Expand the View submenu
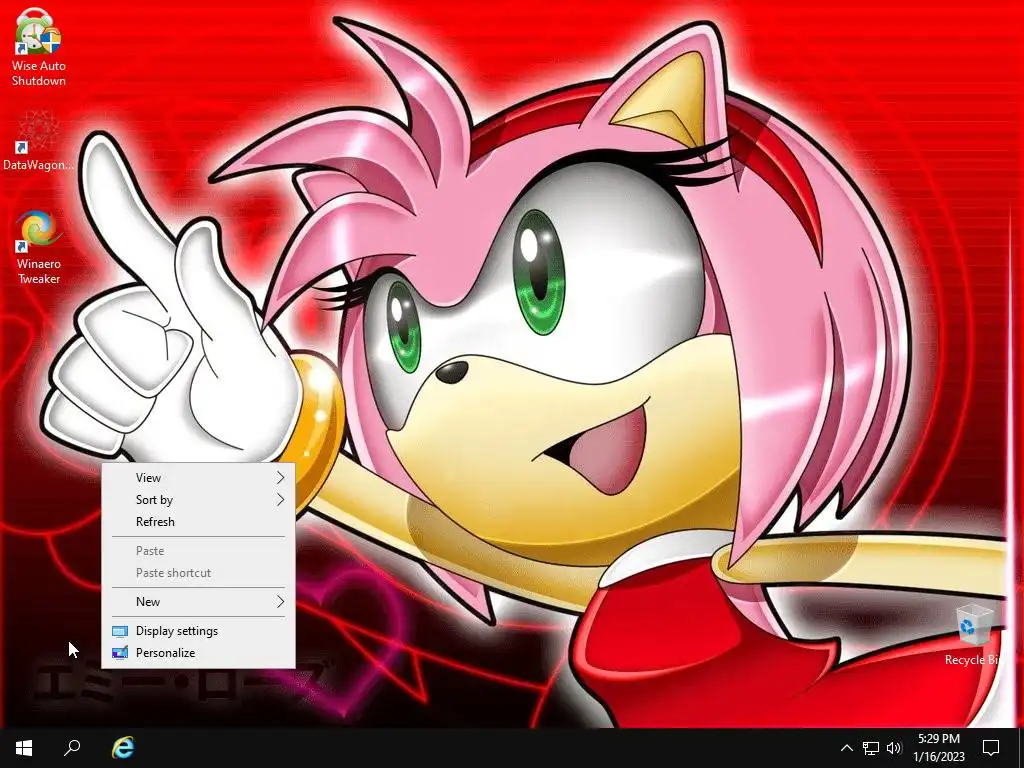 [199, 477]
